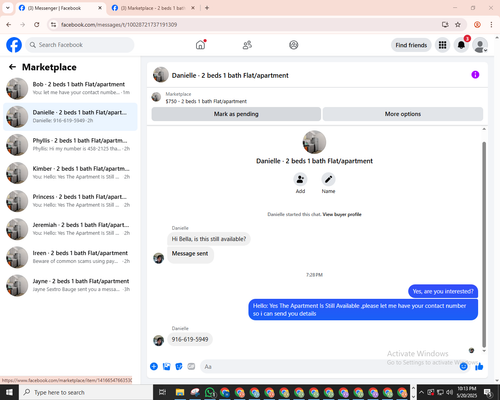Viewport: 500px width, 400px height.
Task: Click the Search Facebook field
Action: coord(80,45)
